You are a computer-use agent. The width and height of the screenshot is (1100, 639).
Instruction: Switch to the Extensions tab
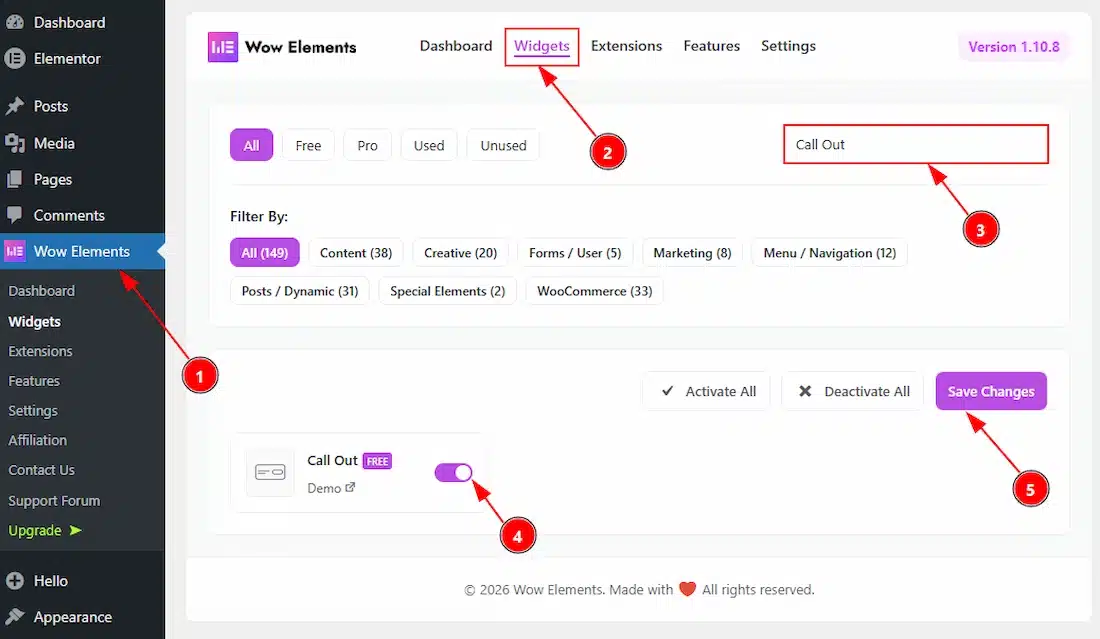(626, 46)
